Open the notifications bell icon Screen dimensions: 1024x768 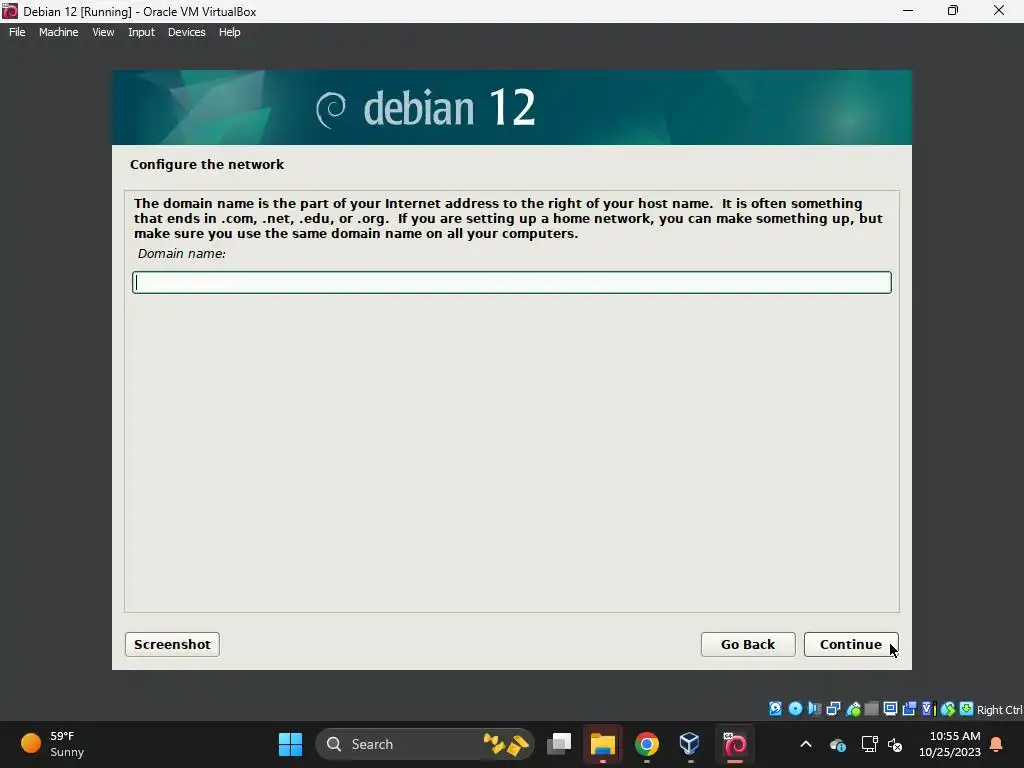[x=997, y=744]
